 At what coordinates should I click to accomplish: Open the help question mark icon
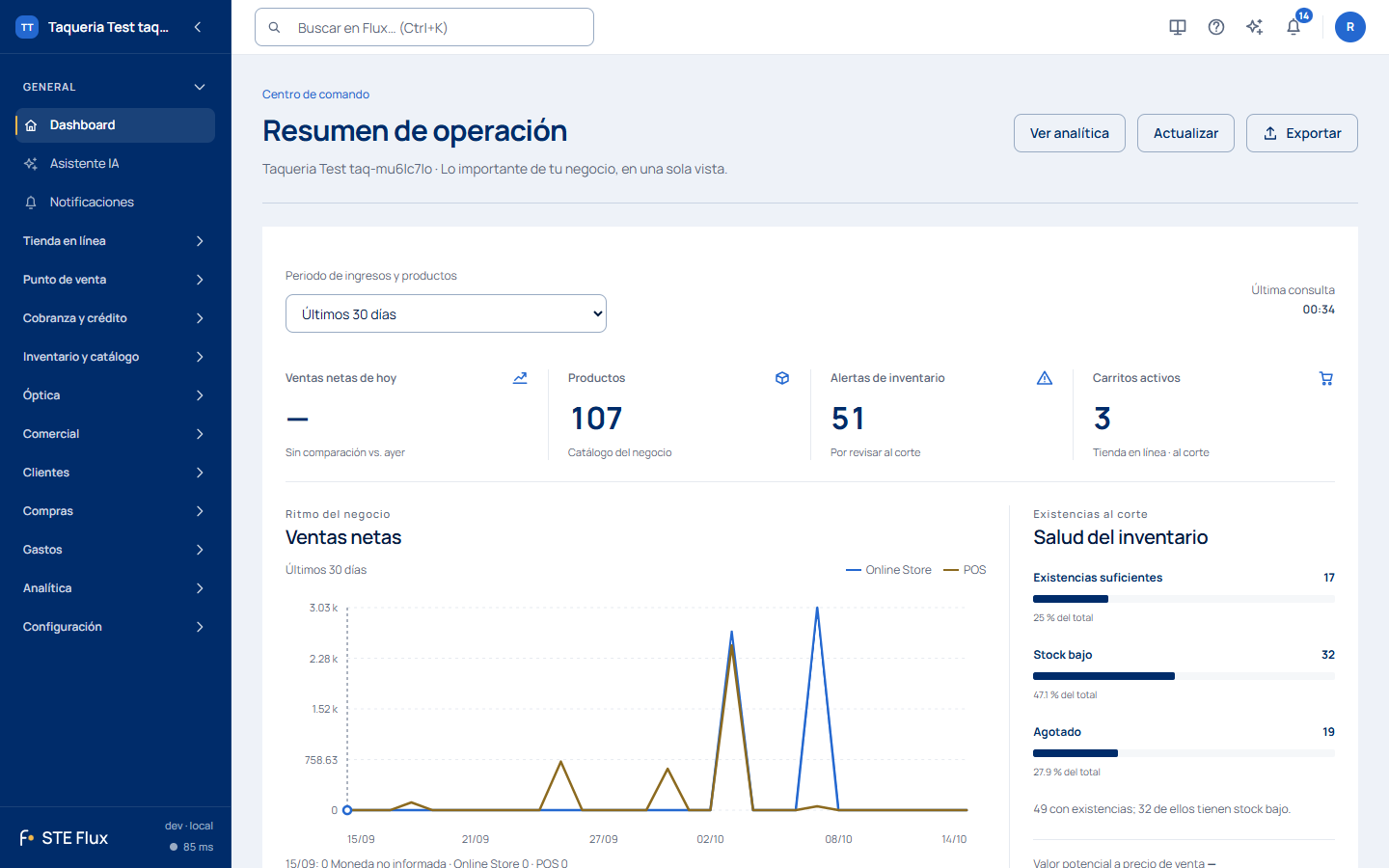coord(1216,27)
